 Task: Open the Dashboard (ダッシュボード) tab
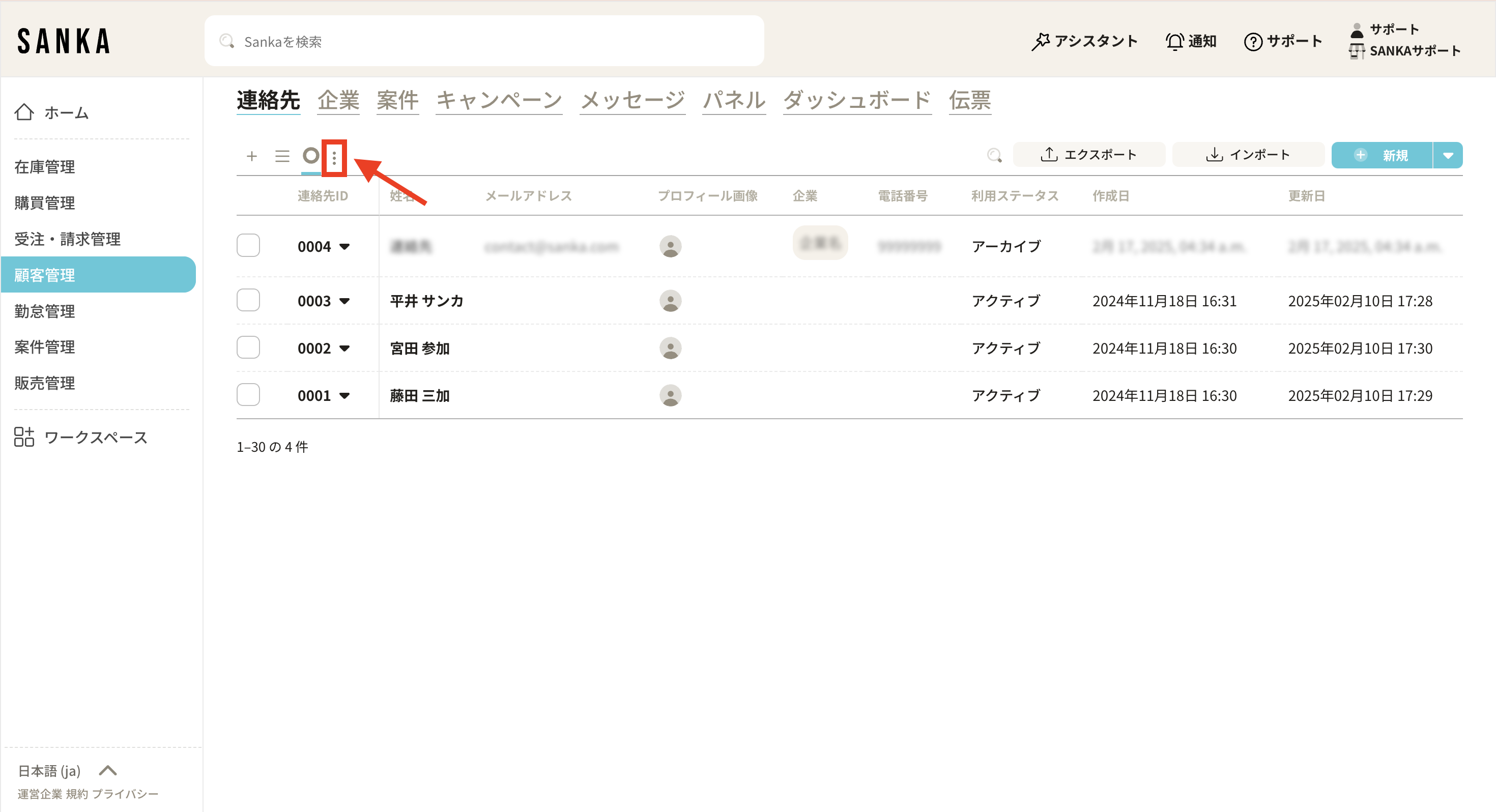coord(856,101)
